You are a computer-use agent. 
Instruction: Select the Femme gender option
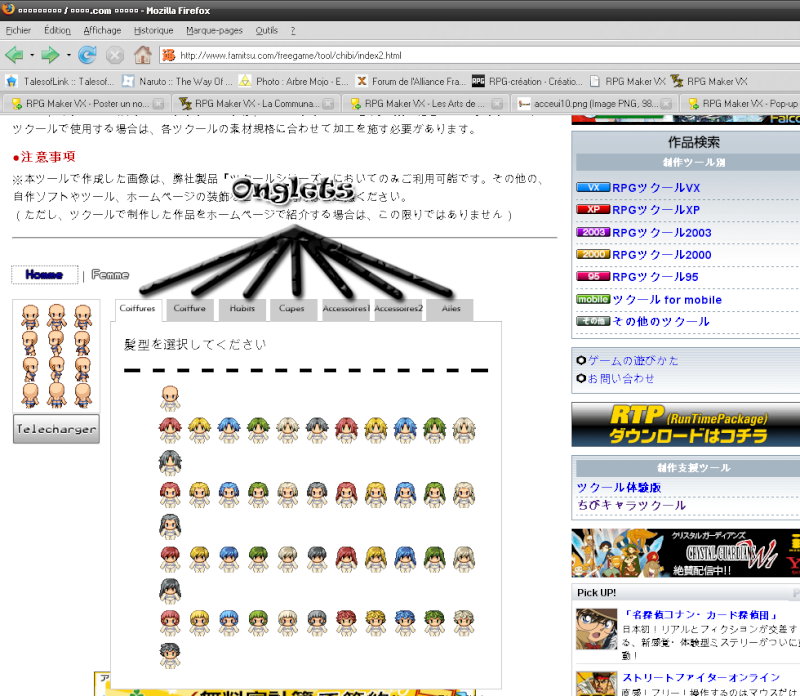110,275
